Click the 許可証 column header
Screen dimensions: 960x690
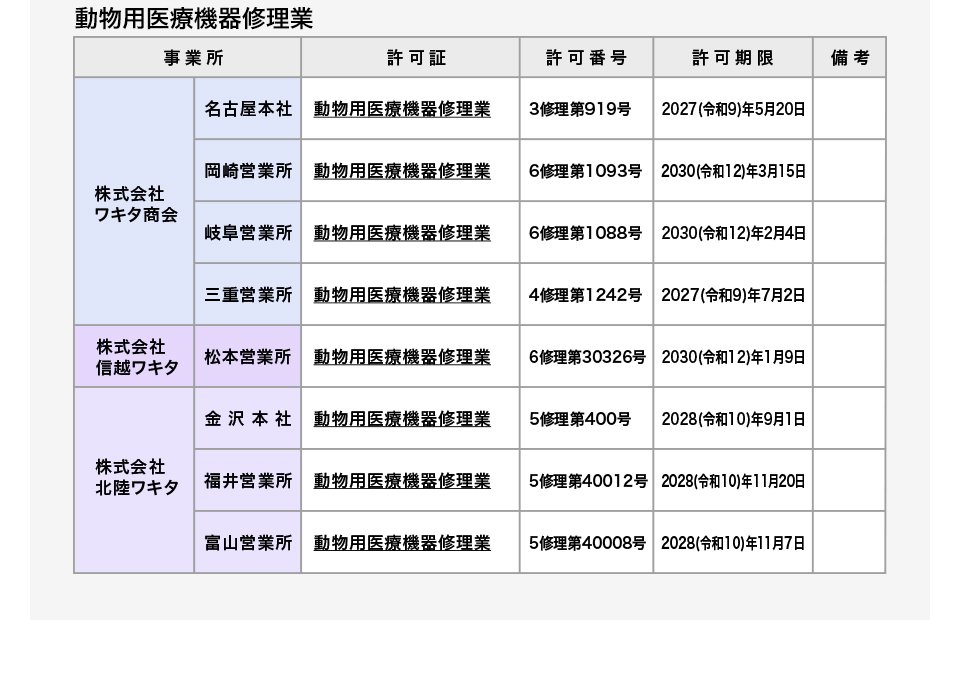[x=410, y=58]
